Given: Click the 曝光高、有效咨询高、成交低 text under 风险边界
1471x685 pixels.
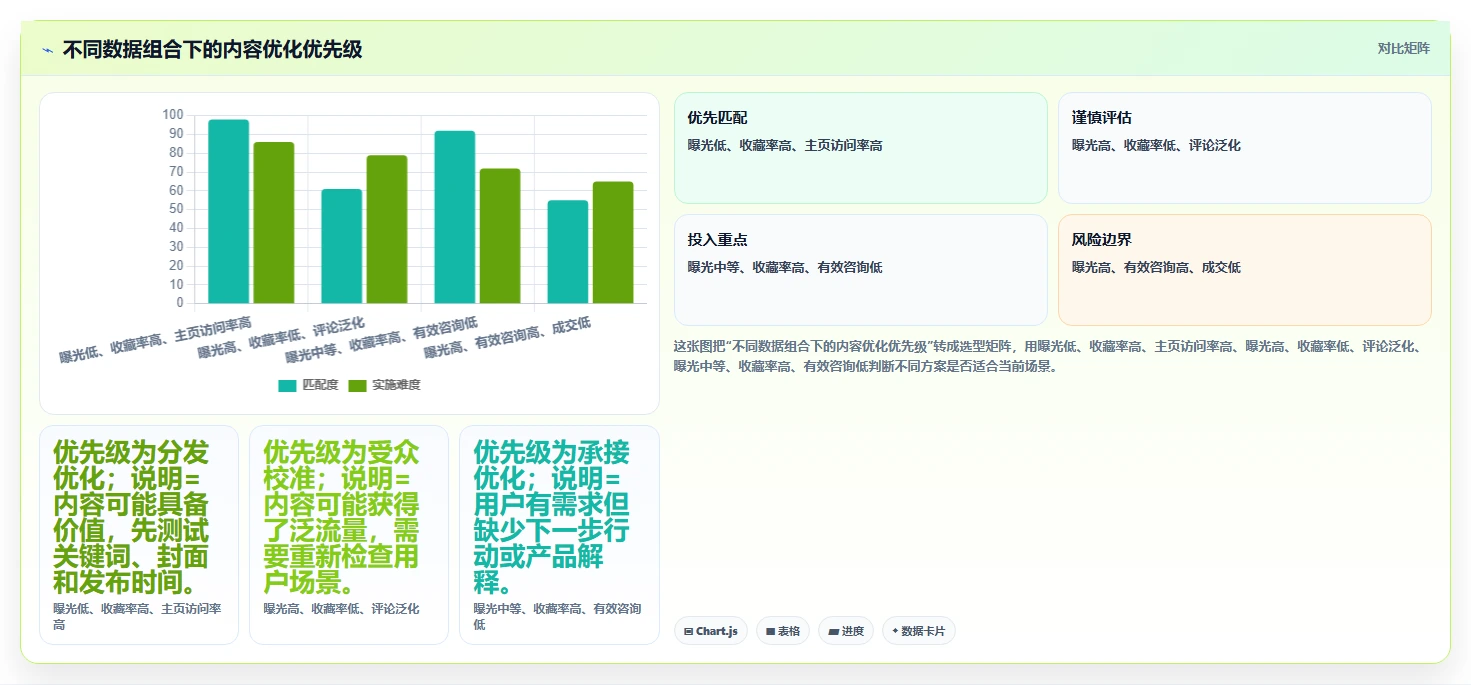Looking at the screenshot, I should tap(1156, 267).
